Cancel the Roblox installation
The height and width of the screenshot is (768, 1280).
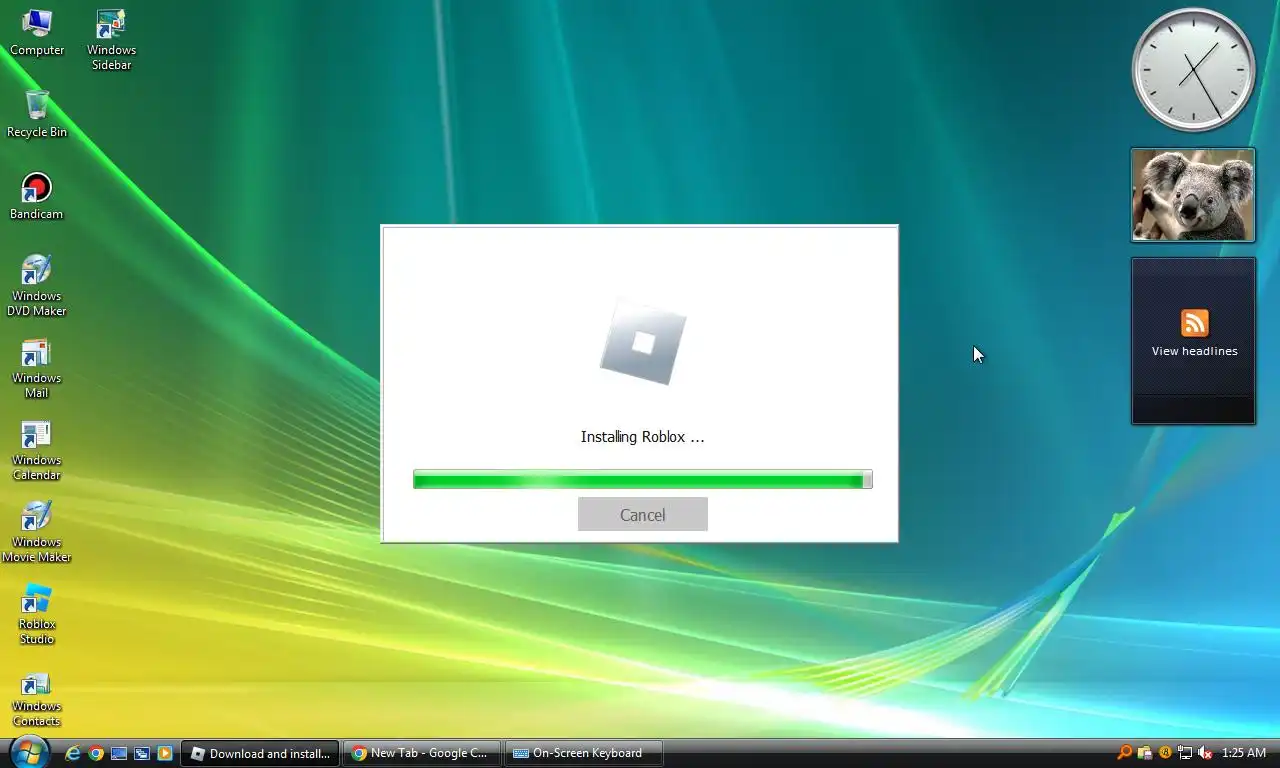click(x=642, y=514)
